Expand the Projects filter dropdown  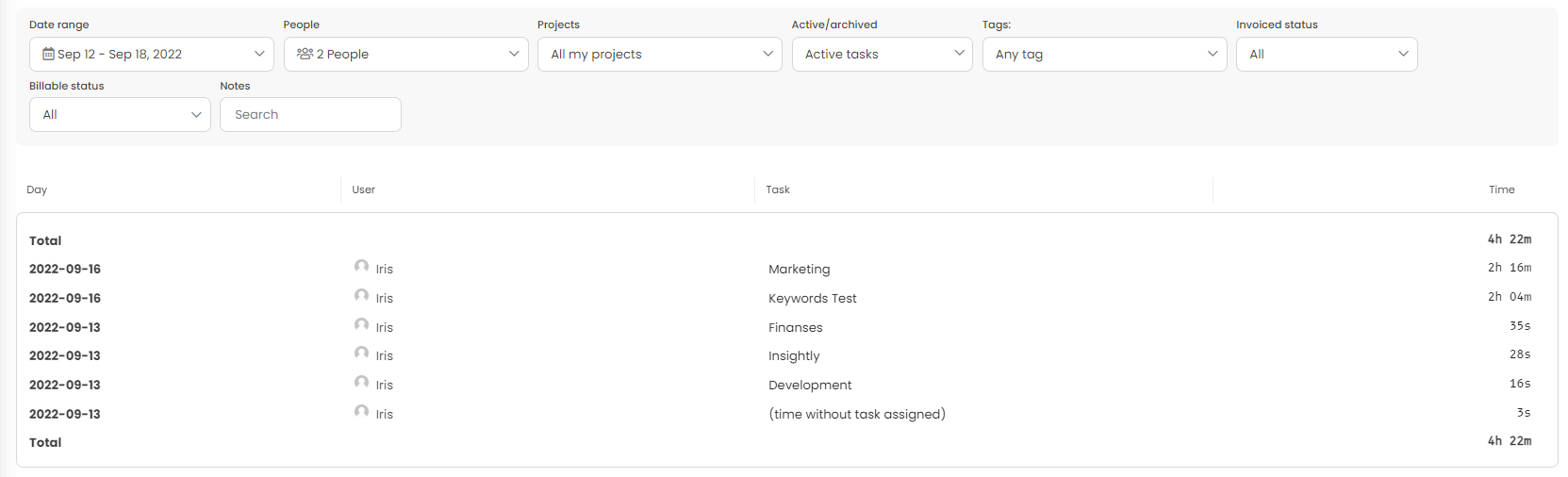pos(659,55)
